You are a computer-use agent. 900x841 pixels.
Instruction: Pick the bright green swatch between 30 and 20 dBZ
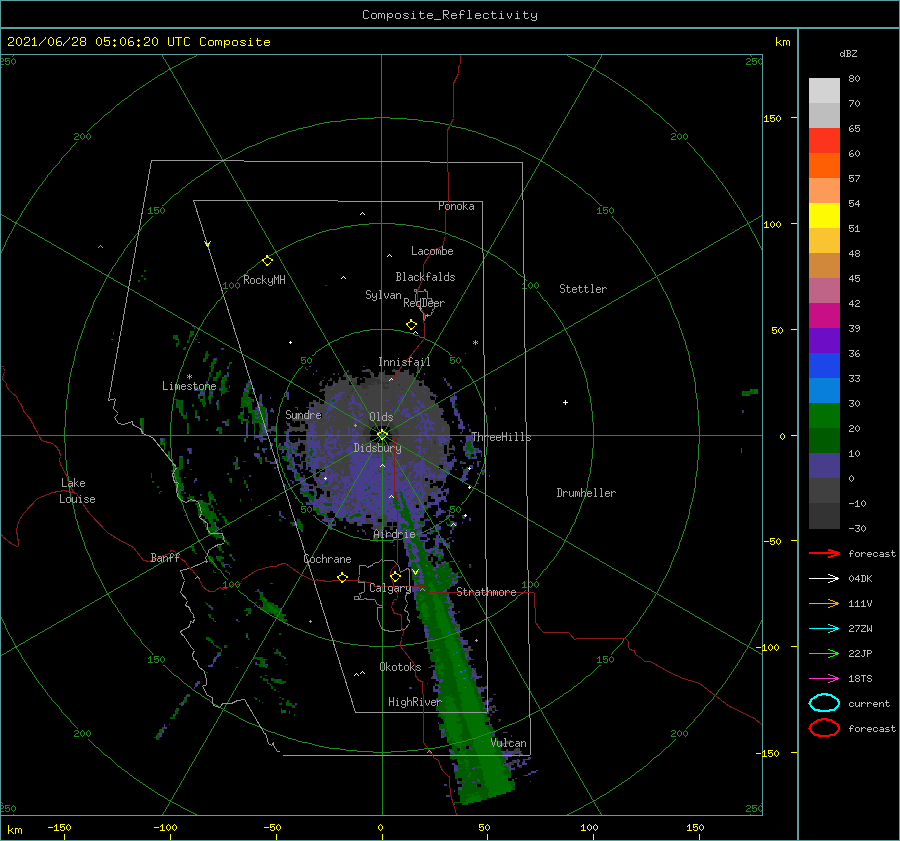pos(824,416)
